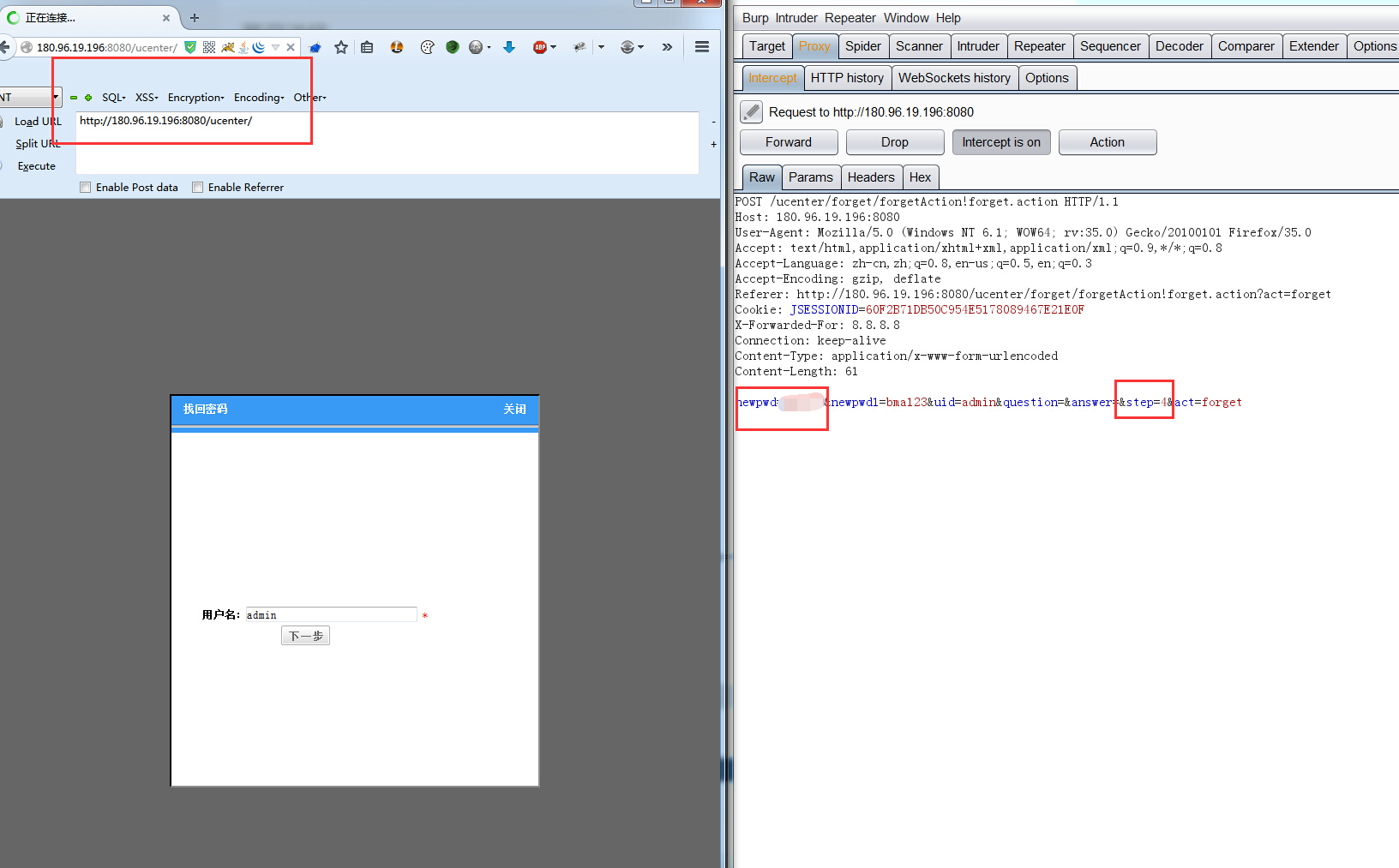
Task: Click the QR code icon in address bar
Action: tap(209, 47)
